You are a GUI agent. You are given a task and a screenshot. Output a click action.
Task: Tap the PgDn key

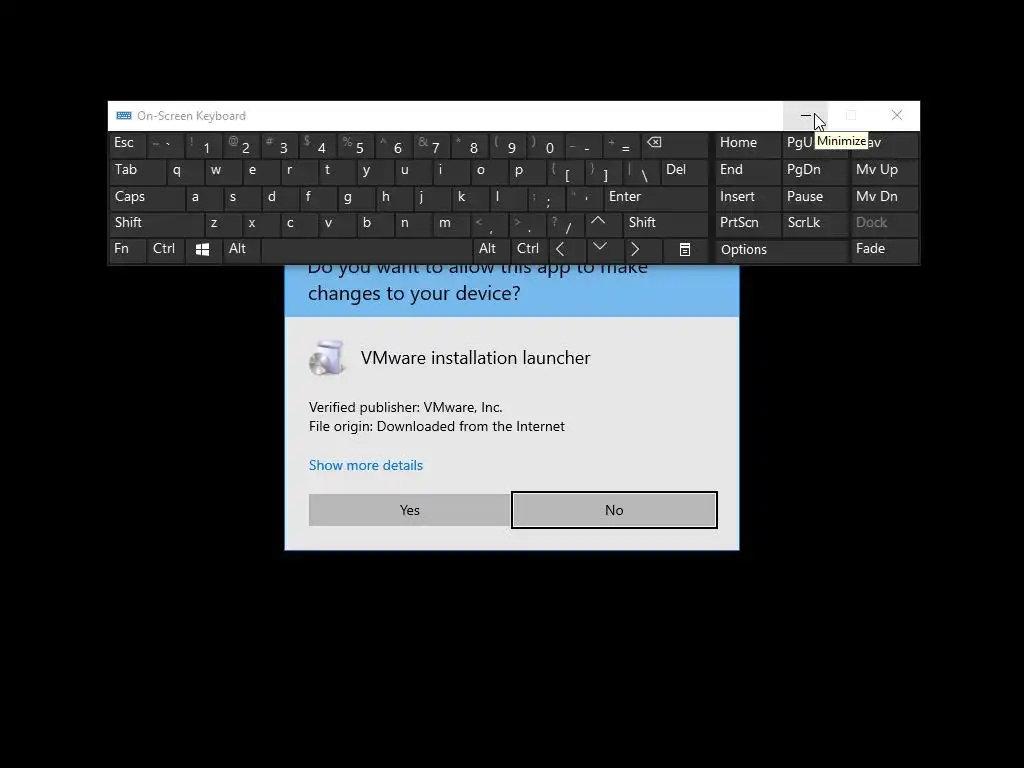click(815, 171)
